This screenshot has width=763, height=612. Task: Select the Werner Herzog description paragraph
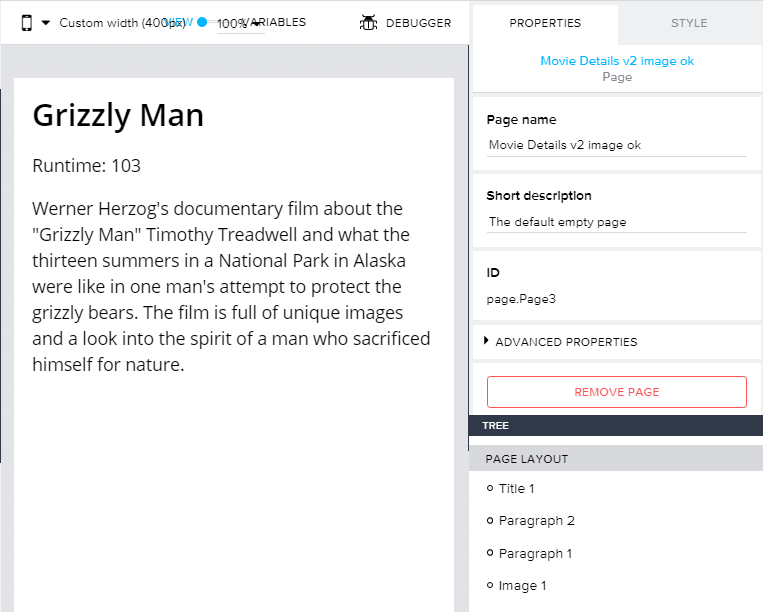(x=232, y=287)
